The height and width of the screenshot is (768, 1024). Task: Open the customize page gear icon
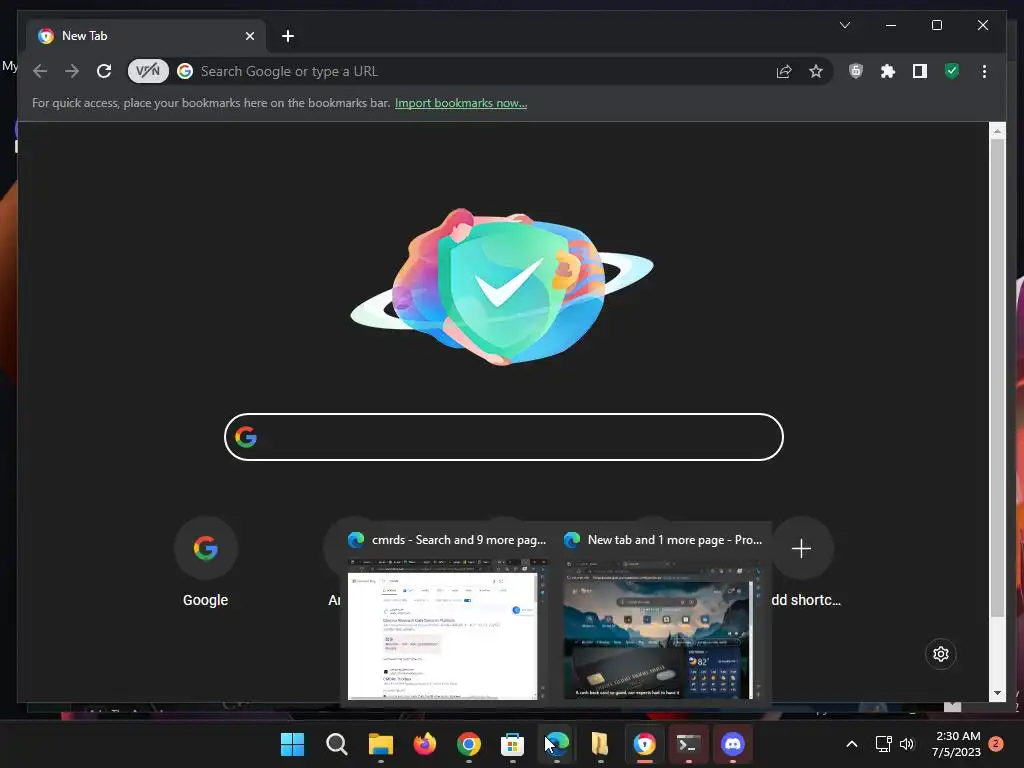pyautogui.click(x=940, y=654)
